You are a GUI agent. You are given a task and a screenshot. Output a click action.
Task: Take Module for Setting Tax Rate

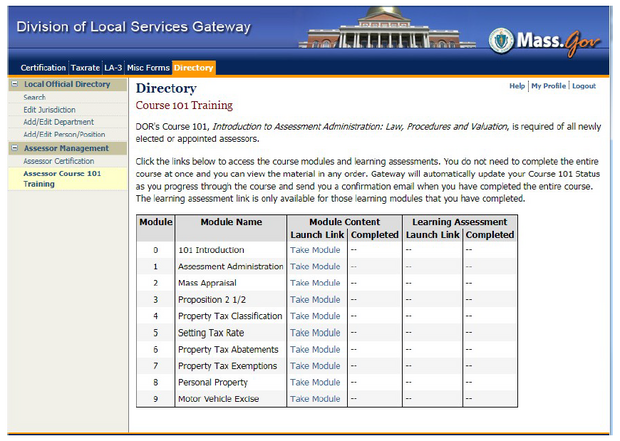(315, 333)
